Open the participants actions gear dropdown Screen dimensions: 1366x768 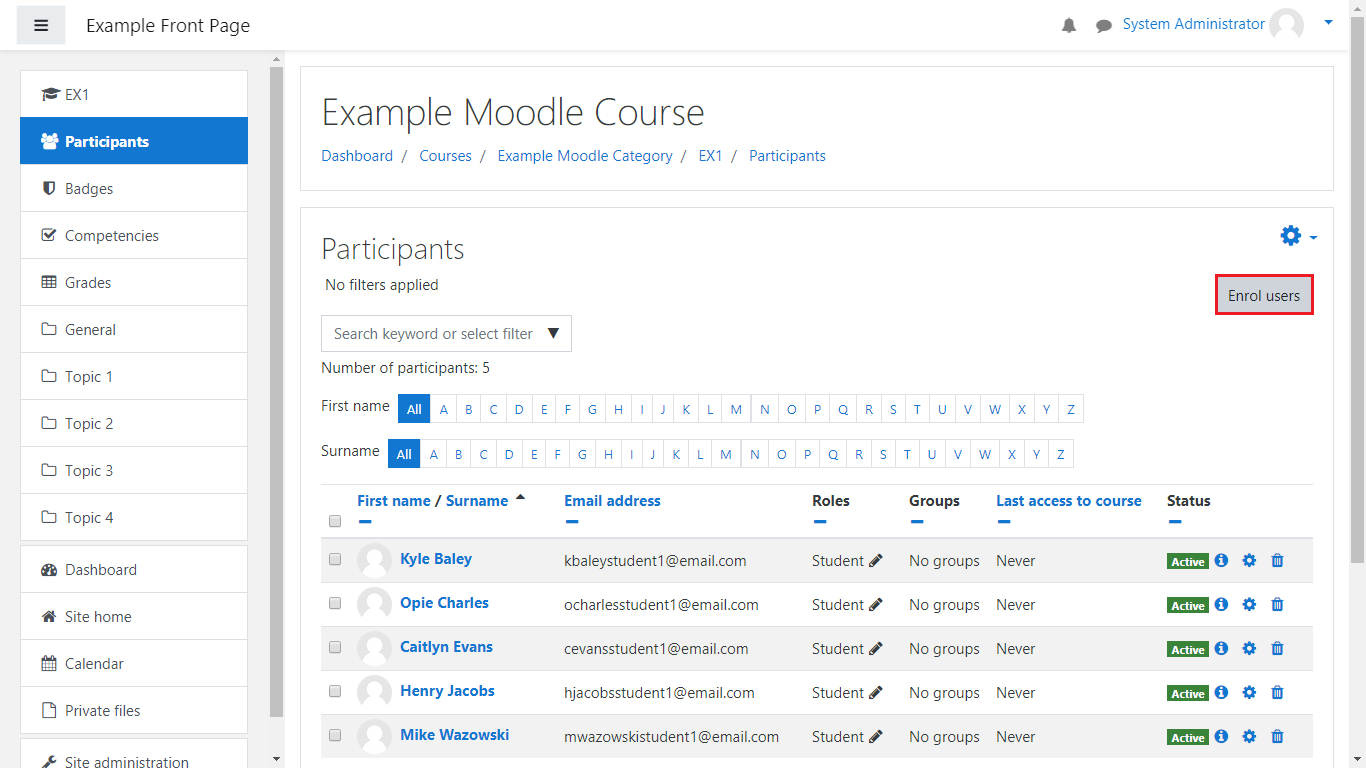coord(1298,236)
